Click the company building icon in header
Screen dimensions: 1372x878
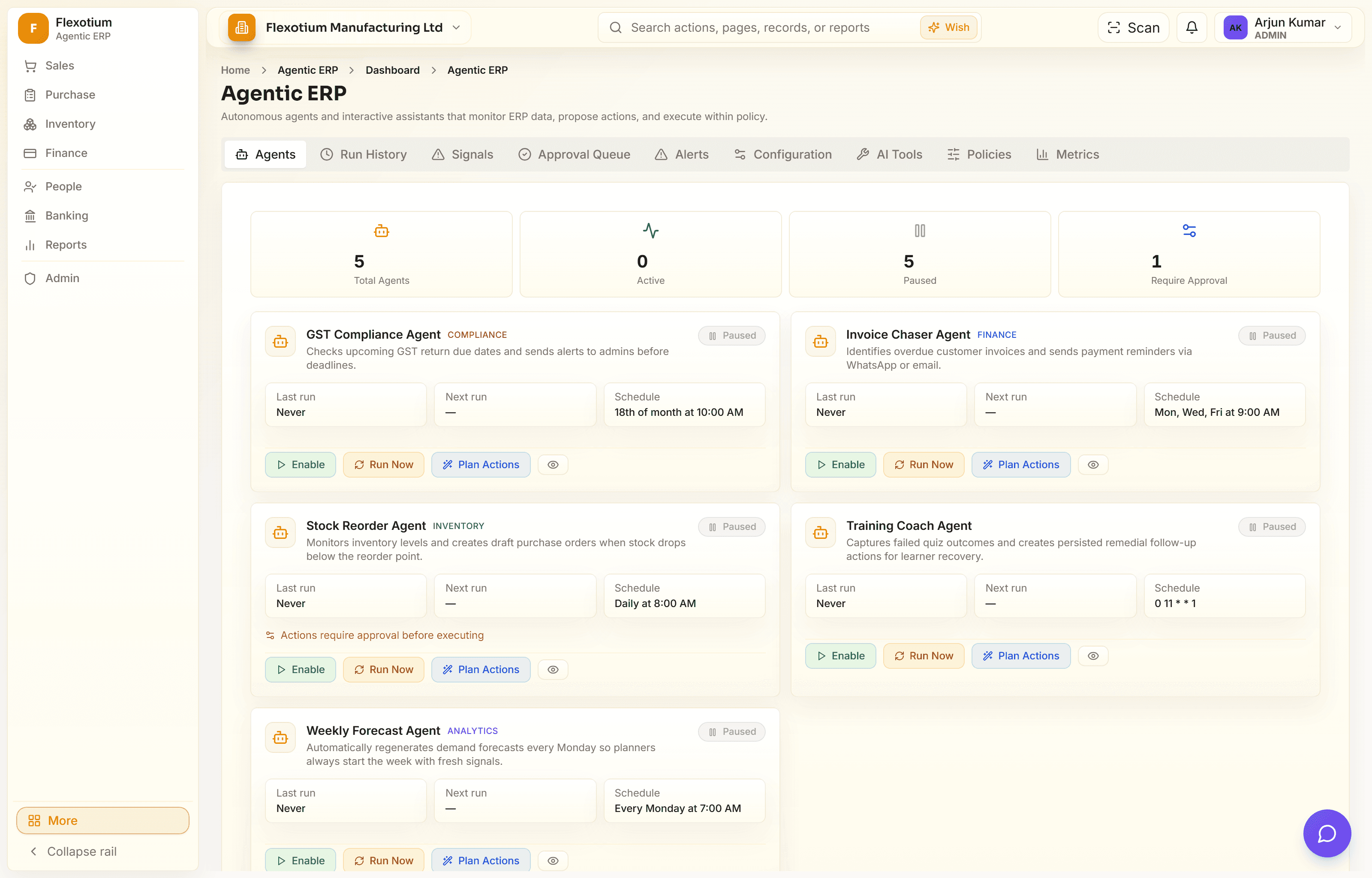tap(242, 27)
